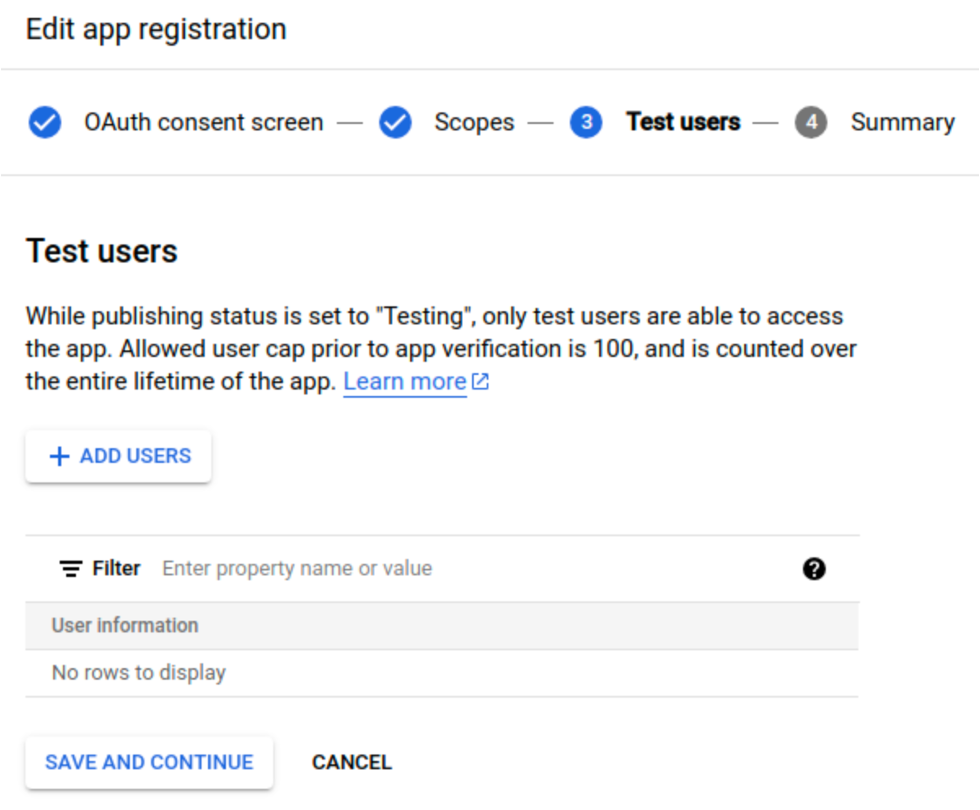980x810 pixels.
Task: Select the step 4 circle icon
Action: pyautogui.click(x=811, y=122)
